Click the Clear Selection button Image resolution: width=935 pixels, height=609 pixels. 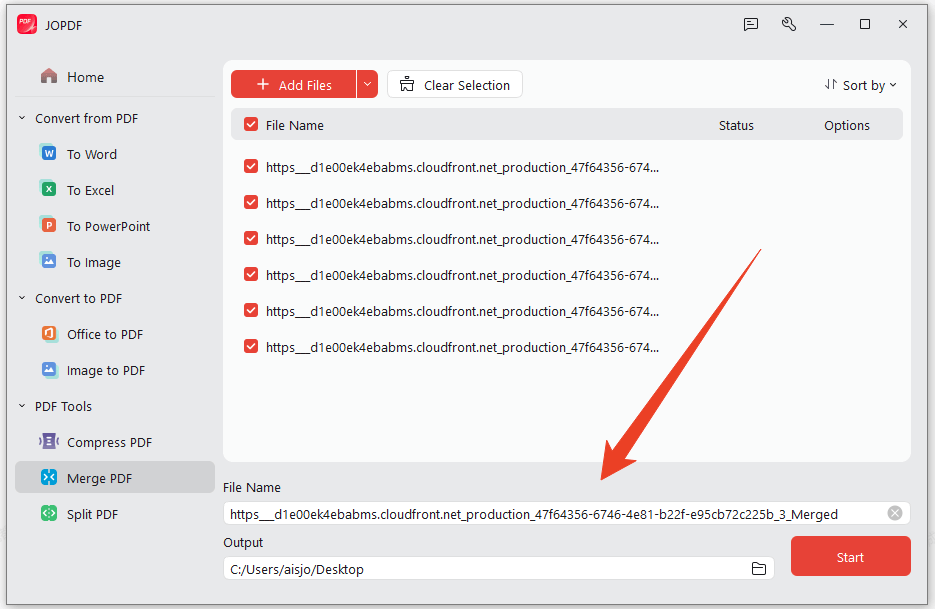click(455, 84)
